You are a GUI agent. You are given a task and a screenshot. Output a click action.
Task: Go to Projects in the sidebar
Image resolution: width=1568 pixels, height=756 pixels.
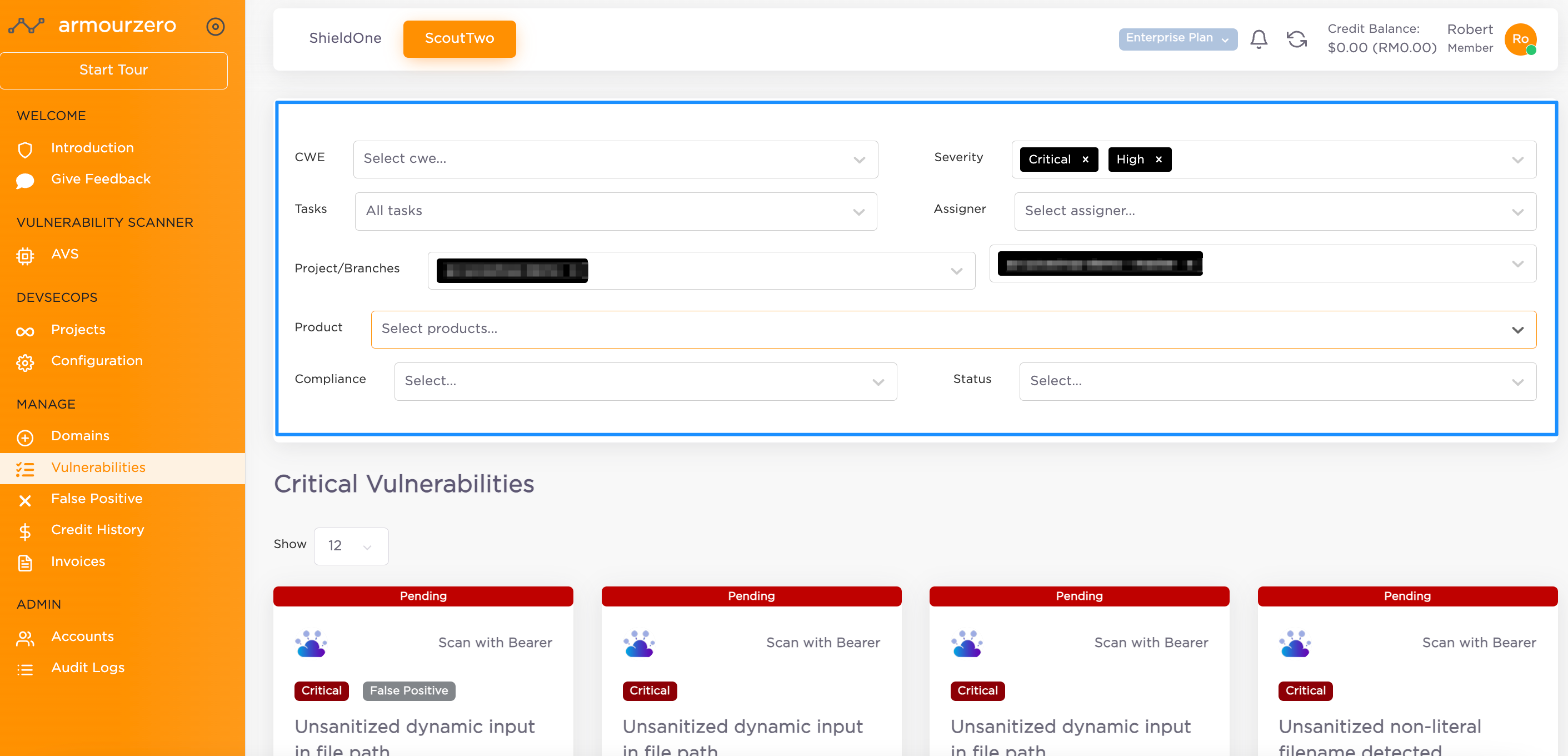78,330
